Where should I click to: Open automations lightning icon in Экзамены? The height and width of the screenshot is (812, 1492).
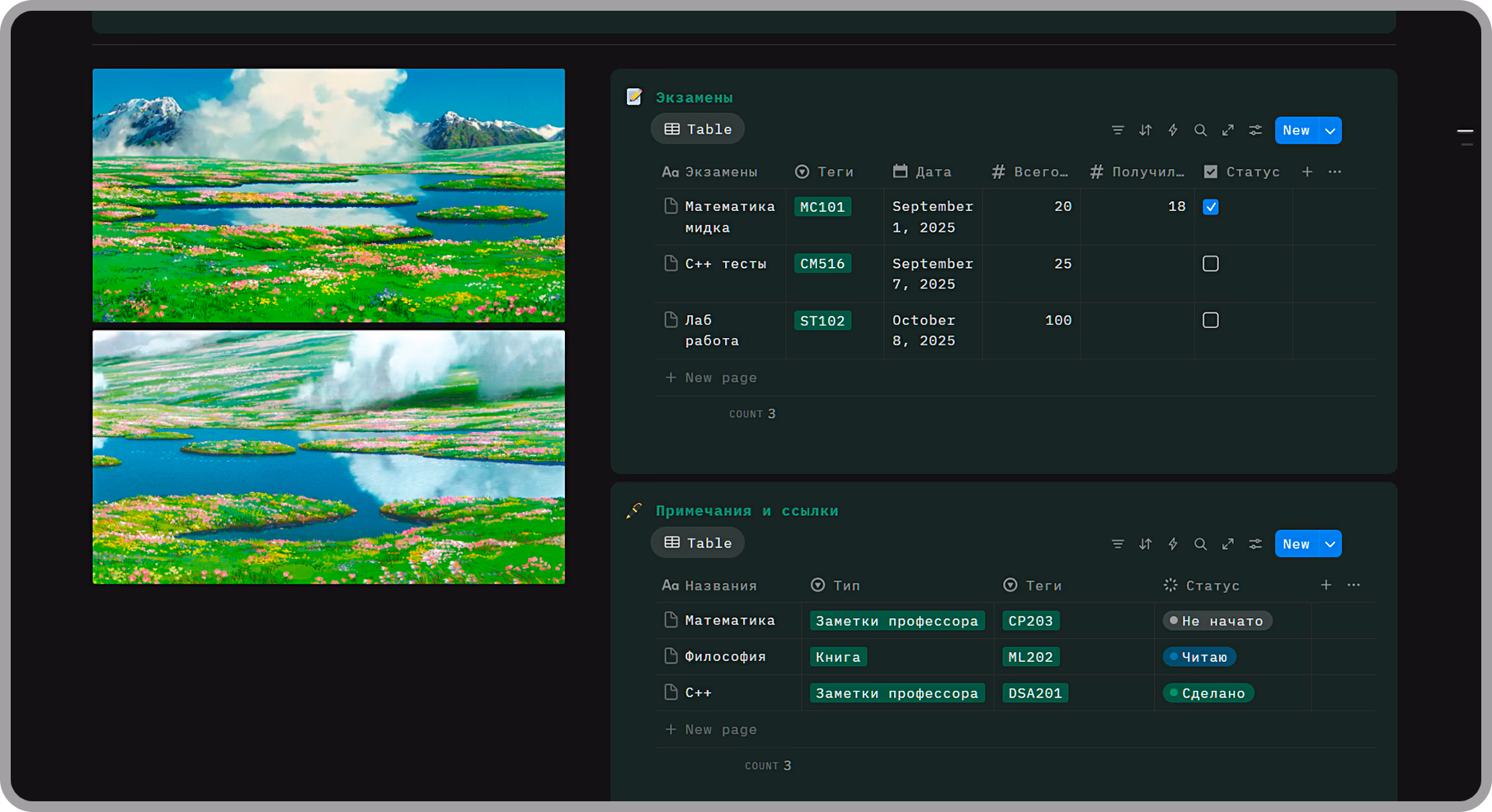(1173, 130)
